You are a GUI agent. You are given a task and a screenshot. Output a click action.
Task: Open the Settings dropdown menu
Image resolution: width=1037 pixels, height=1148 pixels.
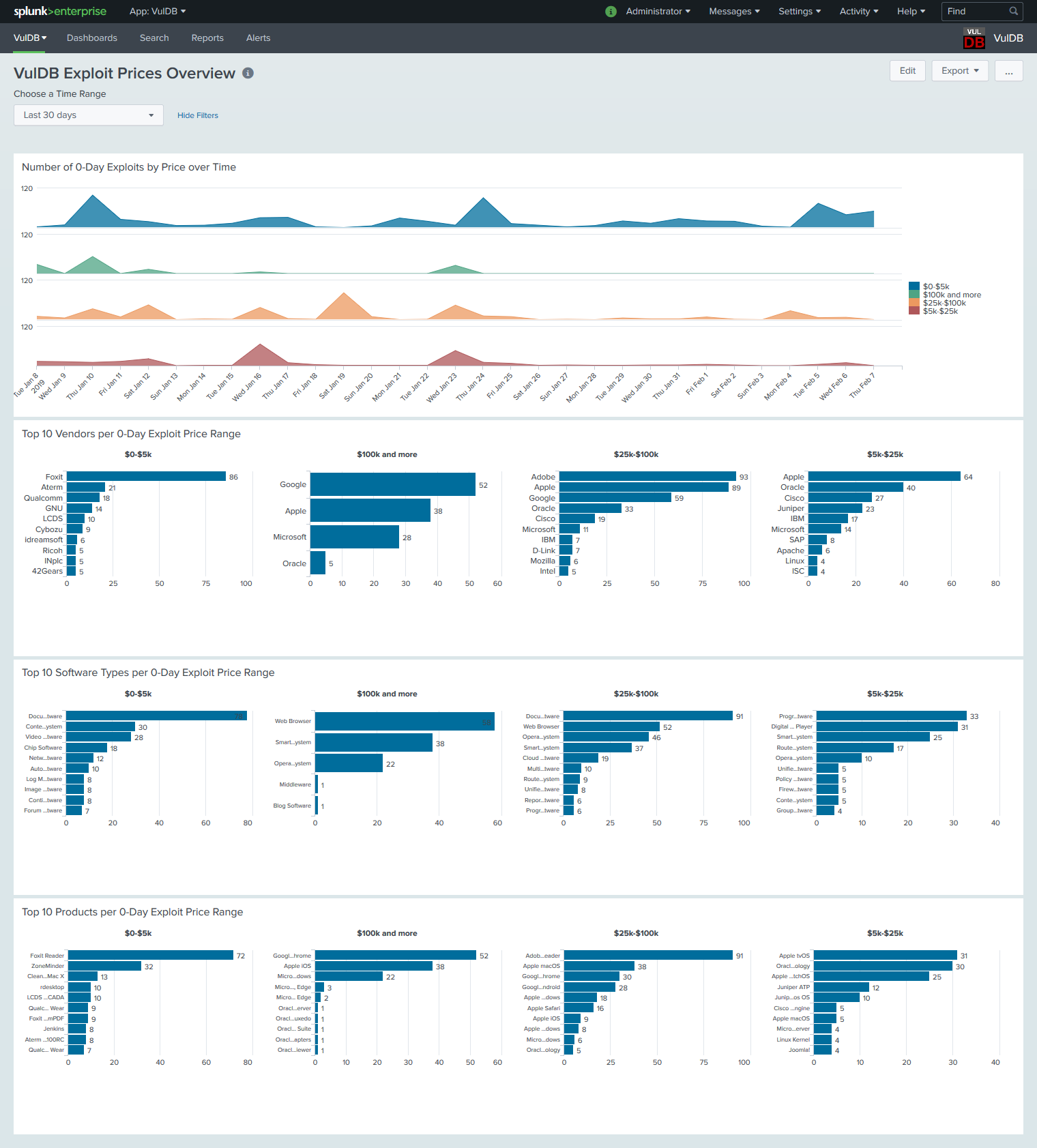click(800, 12)
